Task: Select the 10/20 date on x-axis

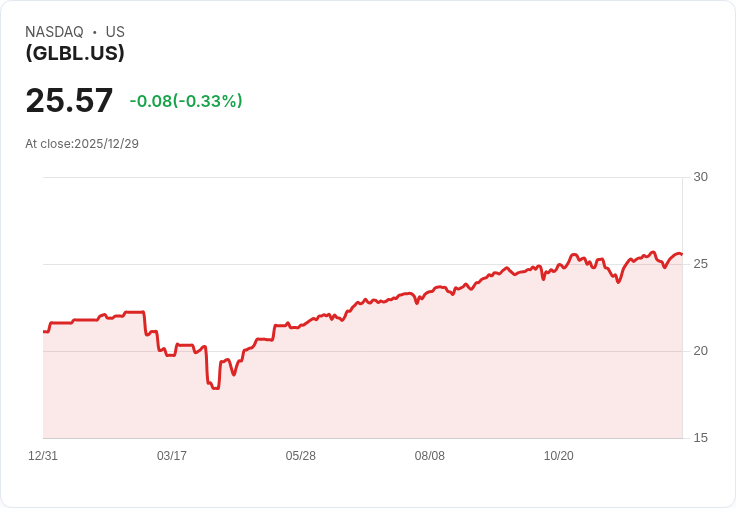Action: click(559, 456)
